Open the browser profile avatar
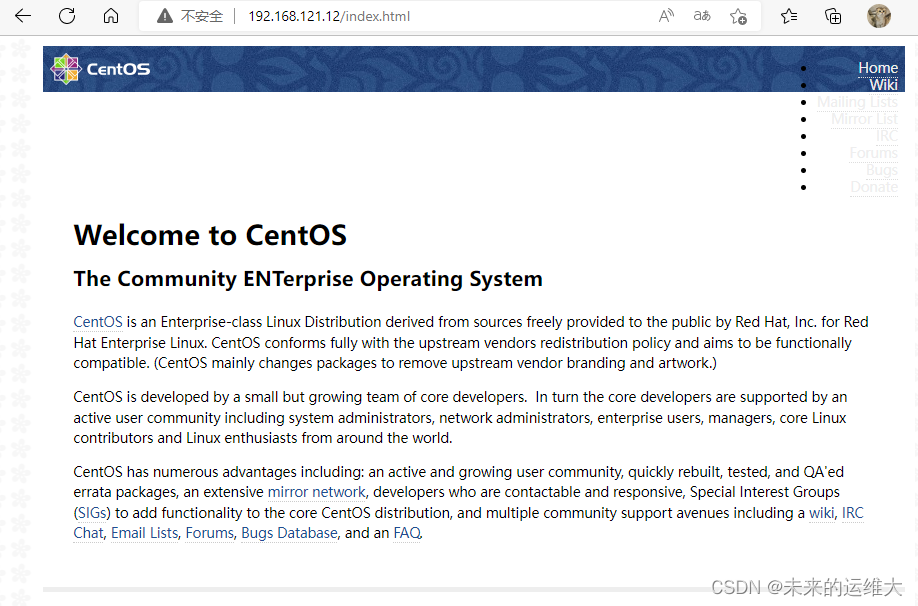Image resolution: width=918 pixels, height=606 pixels. 878,16
